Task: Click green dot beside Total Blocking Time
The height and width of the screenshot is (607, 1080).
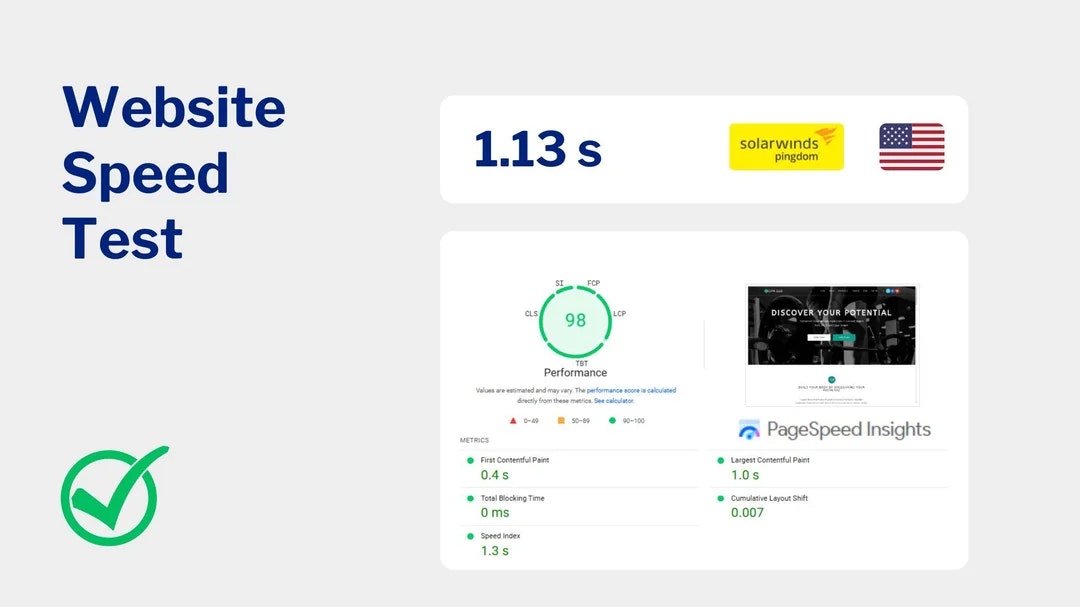Action: (470, 498)
